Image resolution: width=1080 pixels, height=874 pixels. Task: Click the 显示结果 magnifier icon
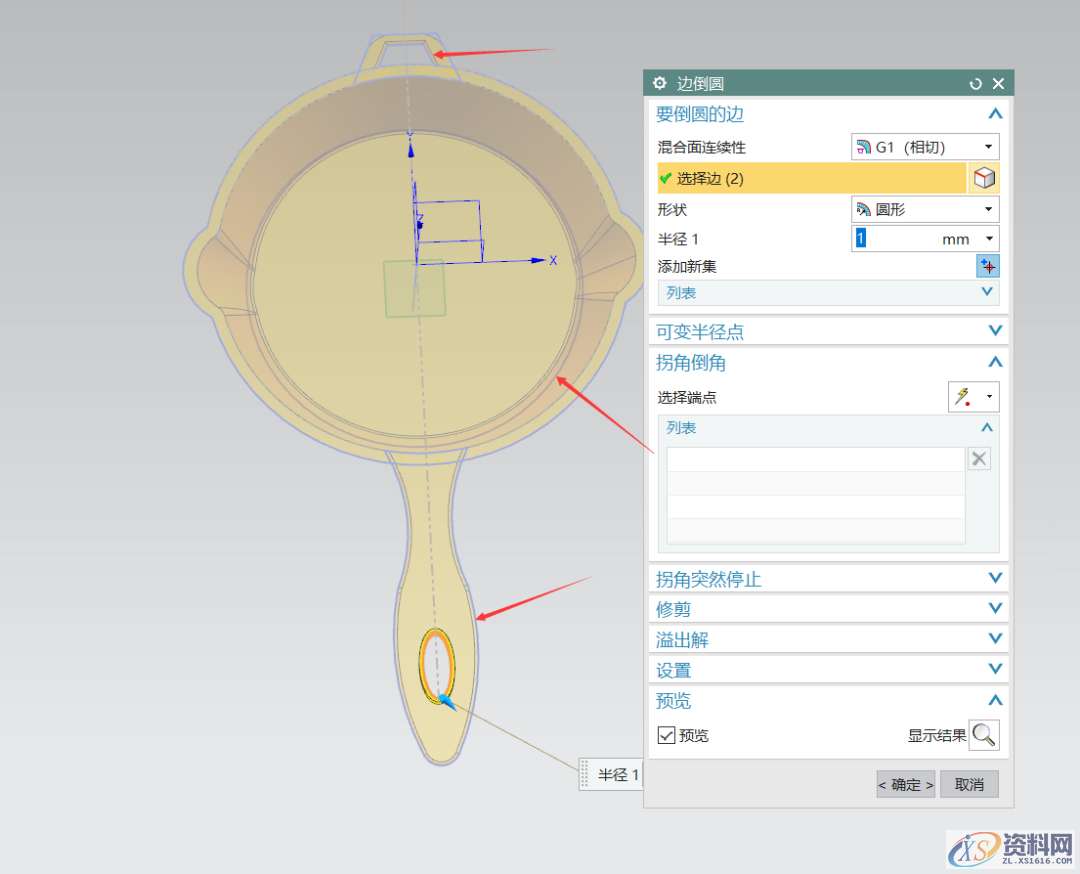click(984, 735)
